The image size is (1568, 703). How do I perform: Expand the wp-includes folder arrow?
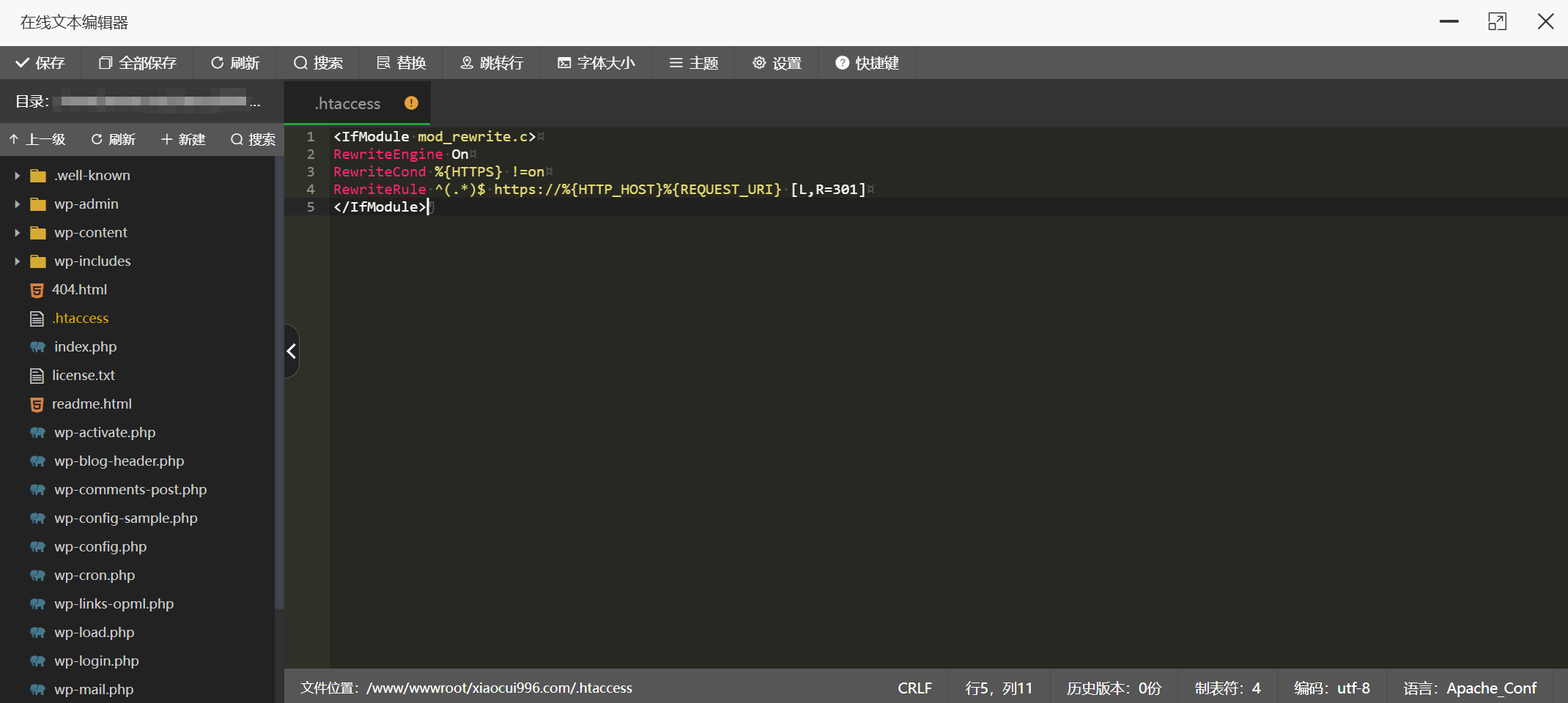(x=18, y=261)
